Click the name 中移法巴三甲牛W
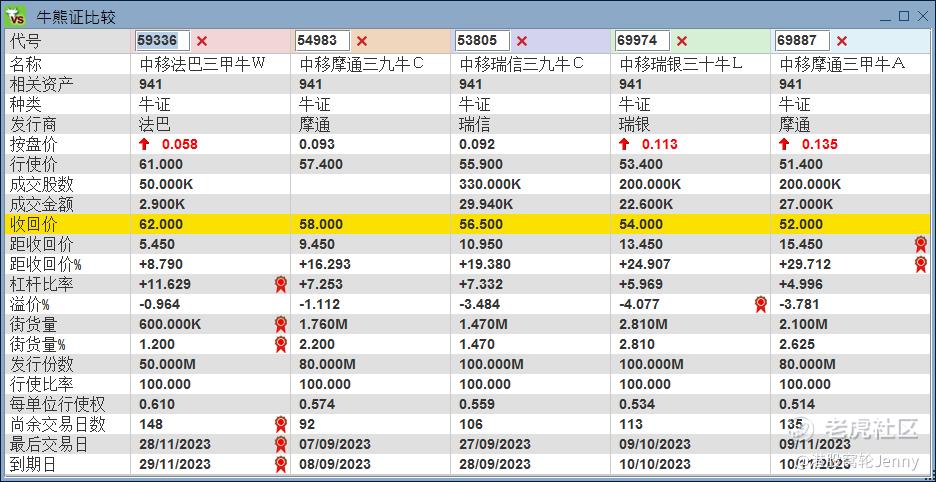Image resolution: width=936 pixels, height=482 pixels. [202, 64]
